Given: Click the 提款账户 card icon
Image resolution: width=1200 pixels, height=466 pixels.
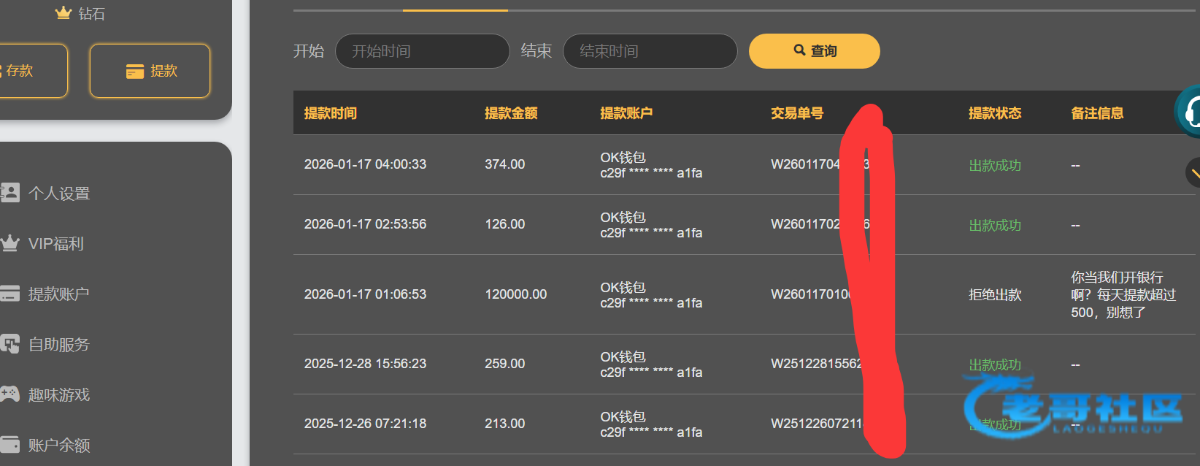Looking at the screenshot, I should (10, 294).
